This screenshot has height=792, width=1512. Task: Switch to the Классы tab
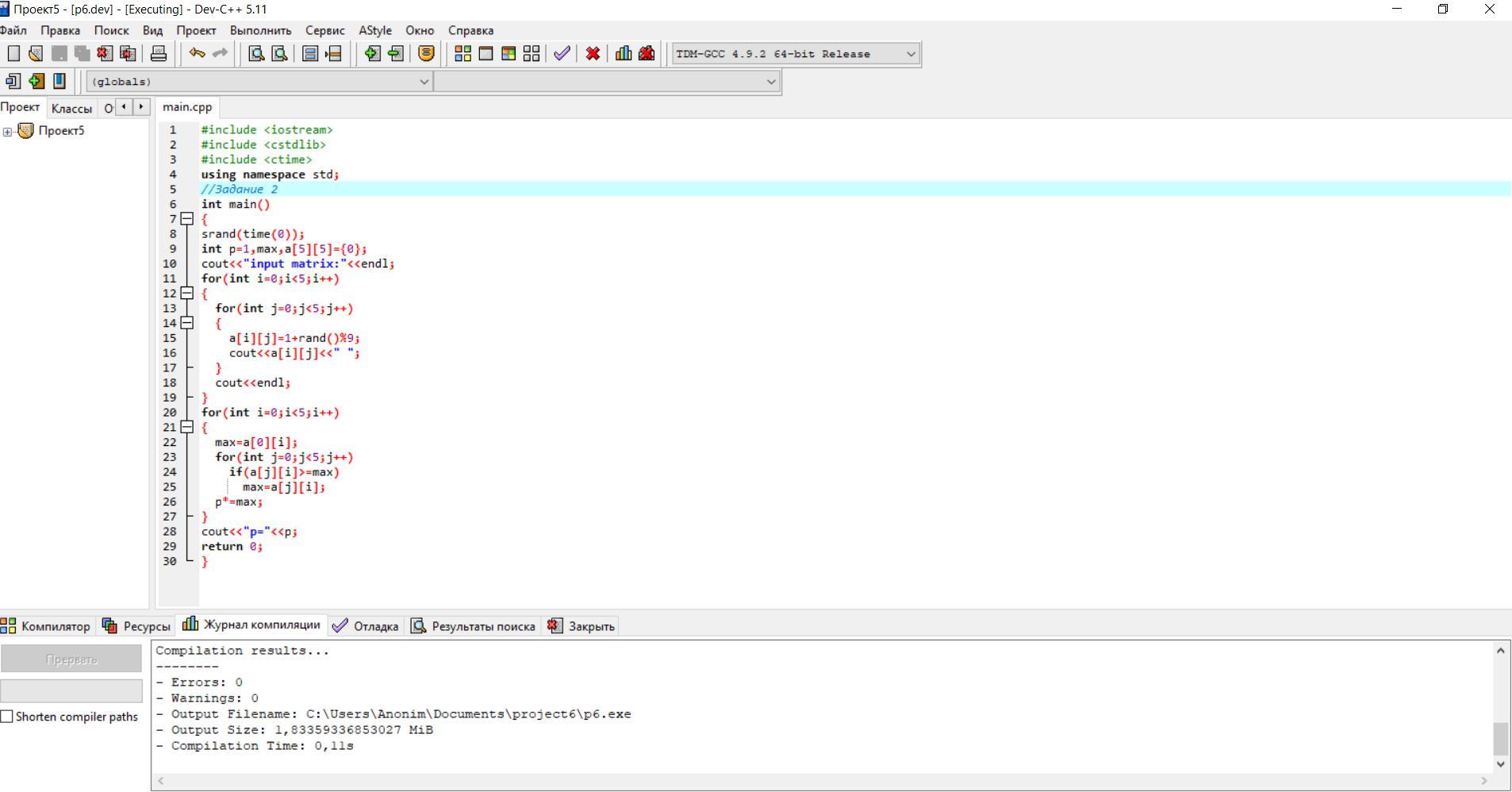72,109
